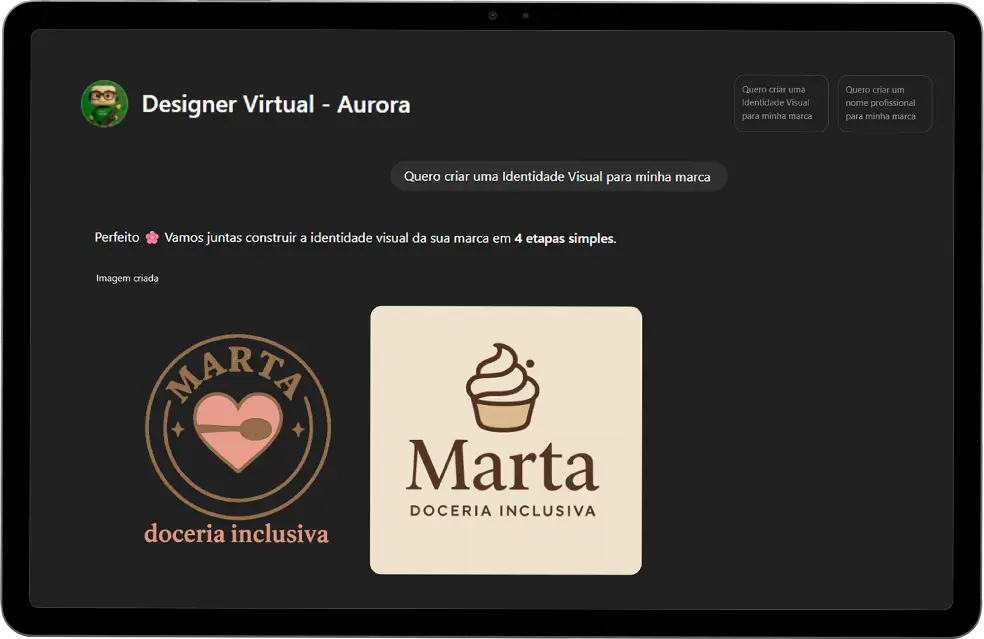Image resolution: width=984 pixels, height=639 pixels.
Task: Tap the tablet front camera lens
Action: 493,16
